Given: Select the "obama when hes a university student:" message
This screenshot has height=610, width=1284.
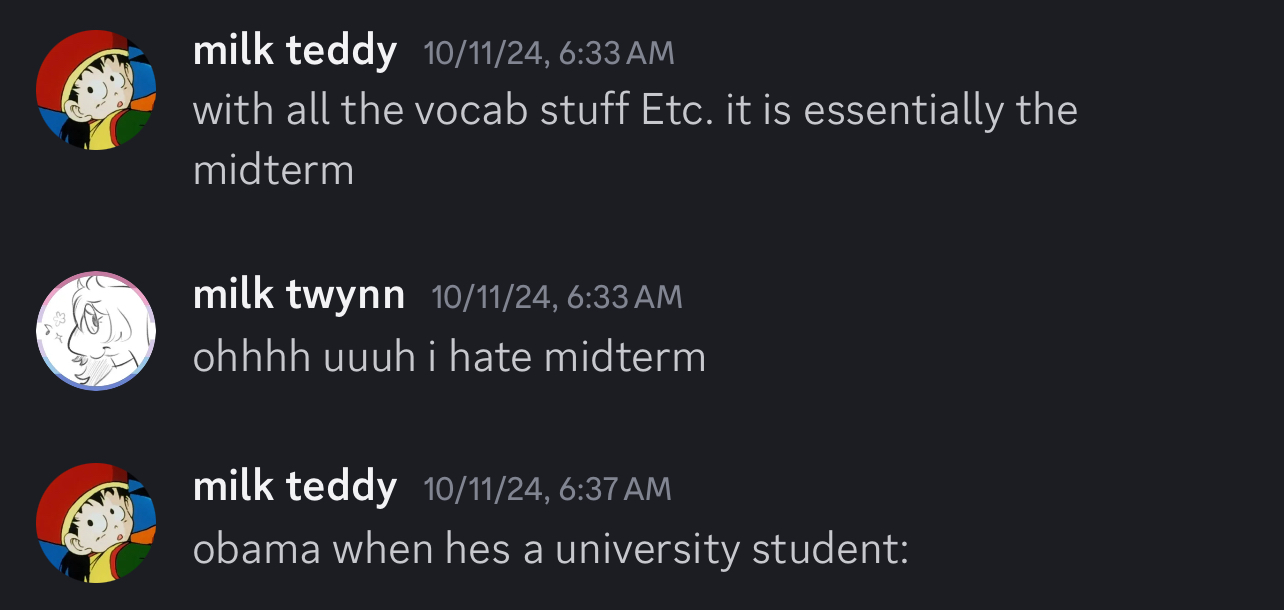Looking at the screenshot, I should tap(551, 550).
